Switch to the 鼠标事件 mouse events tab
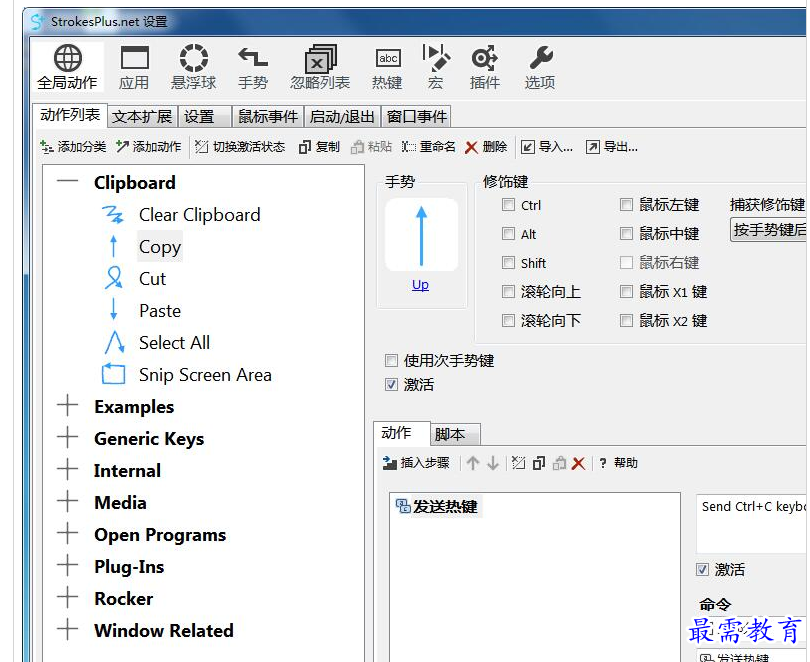This screenshot has height=662, width=810. 268,117
